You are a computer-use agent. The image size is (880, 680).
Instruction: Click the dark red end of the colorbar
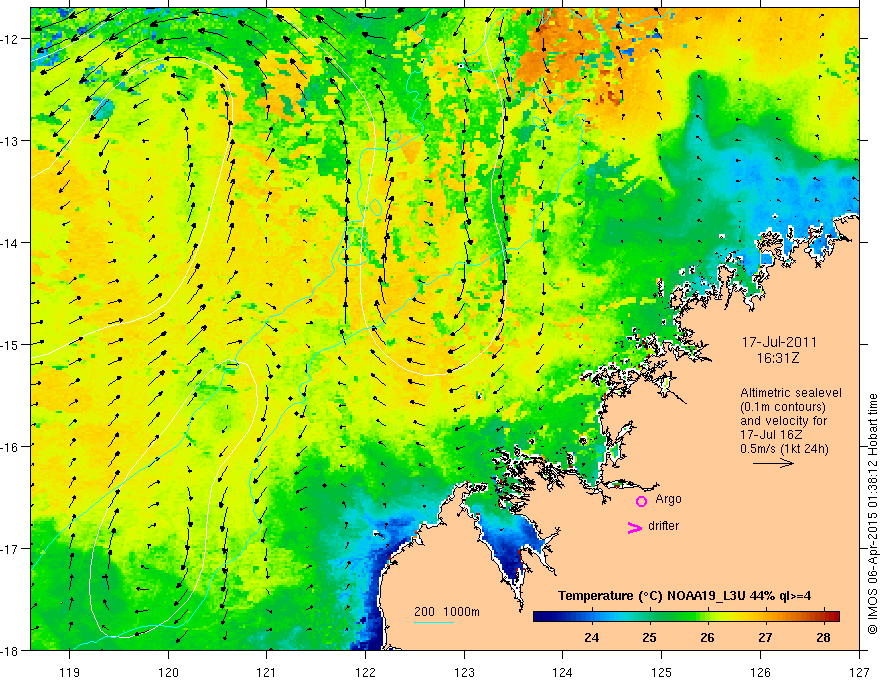point(833,616)
